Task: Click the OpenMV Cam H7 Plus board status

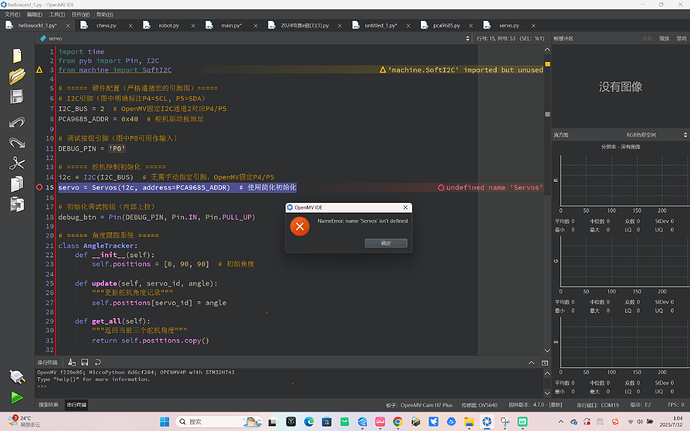Action: [x=419, y=405]
